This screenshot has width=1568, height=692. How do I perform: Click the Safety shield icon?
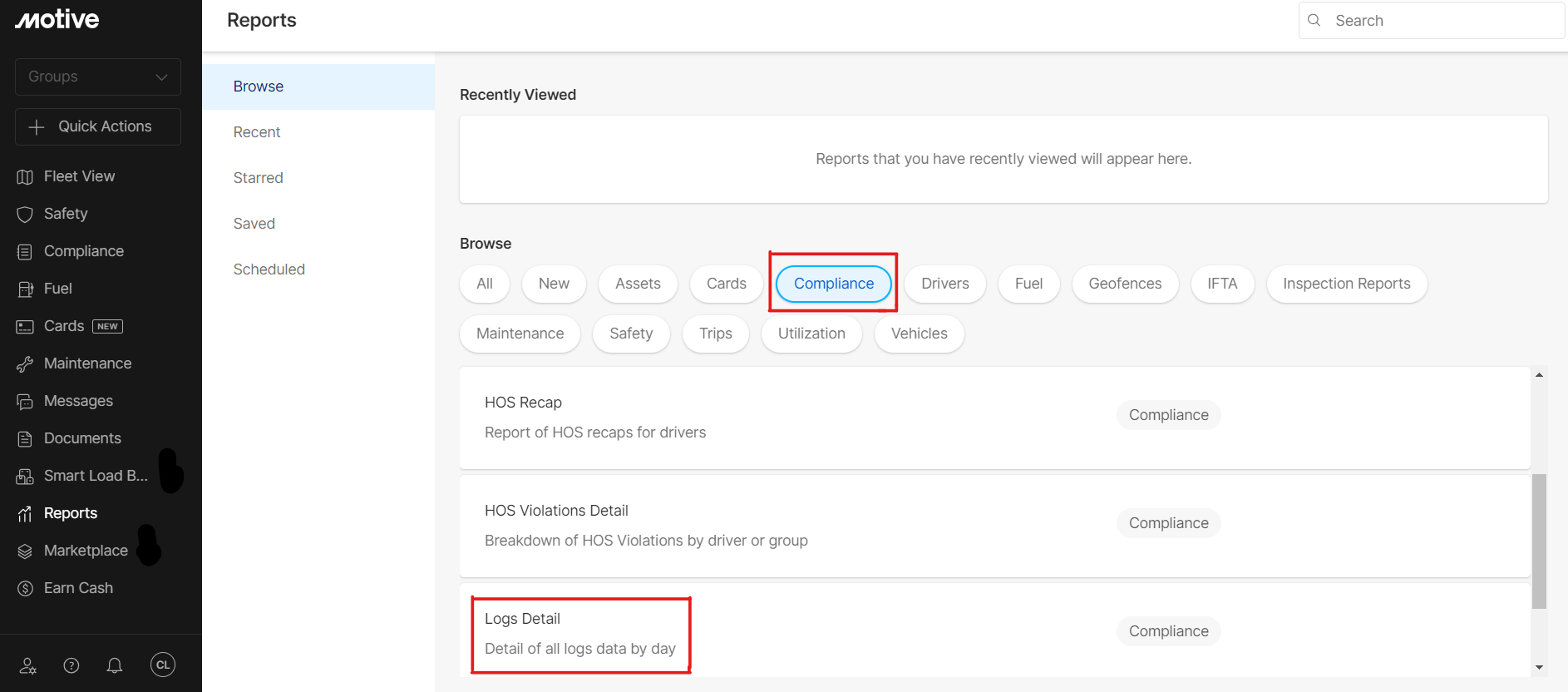[25, 214]
